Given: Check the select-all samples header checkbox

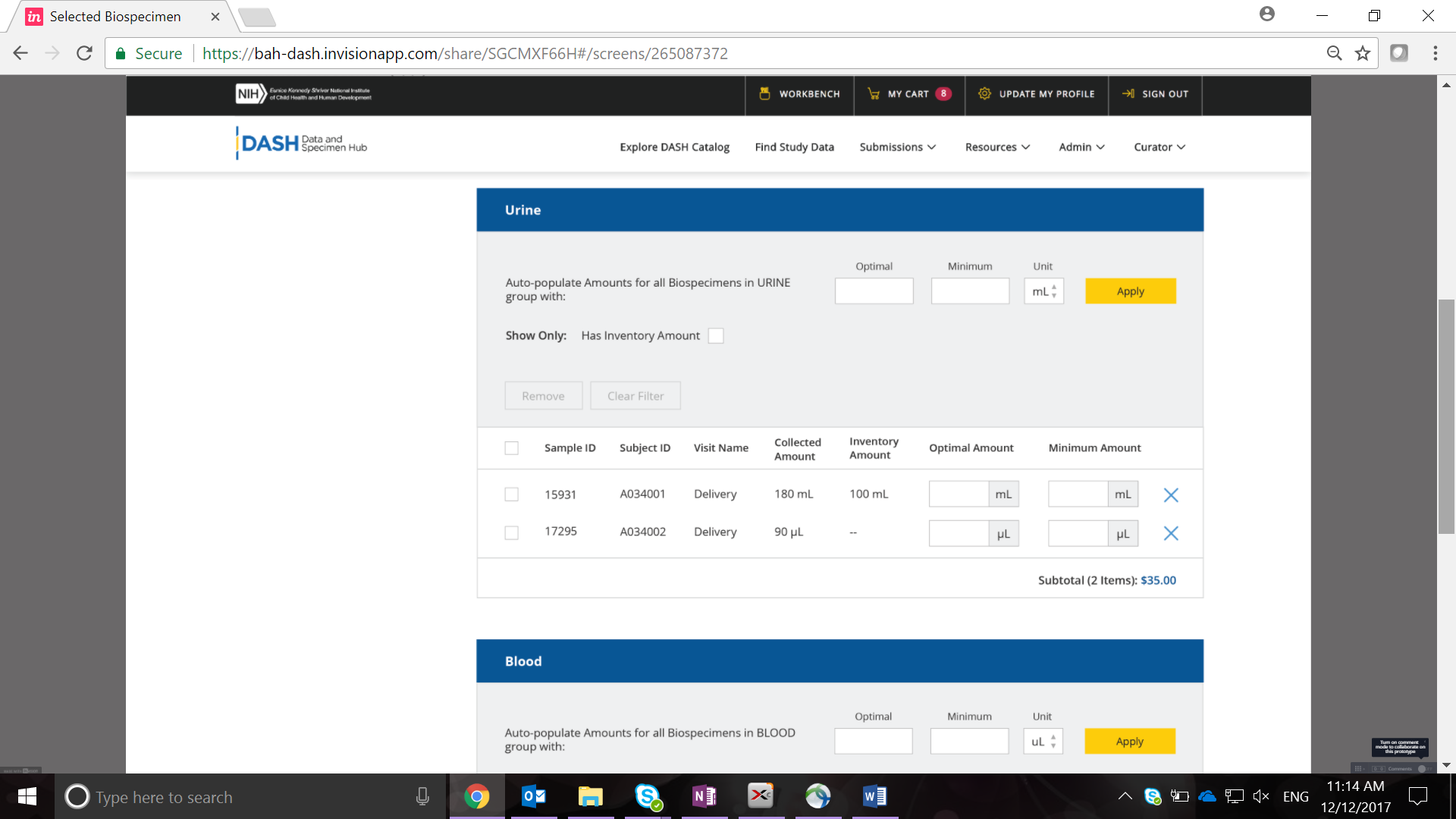Looking at the screenshot, I should (512, 448).
